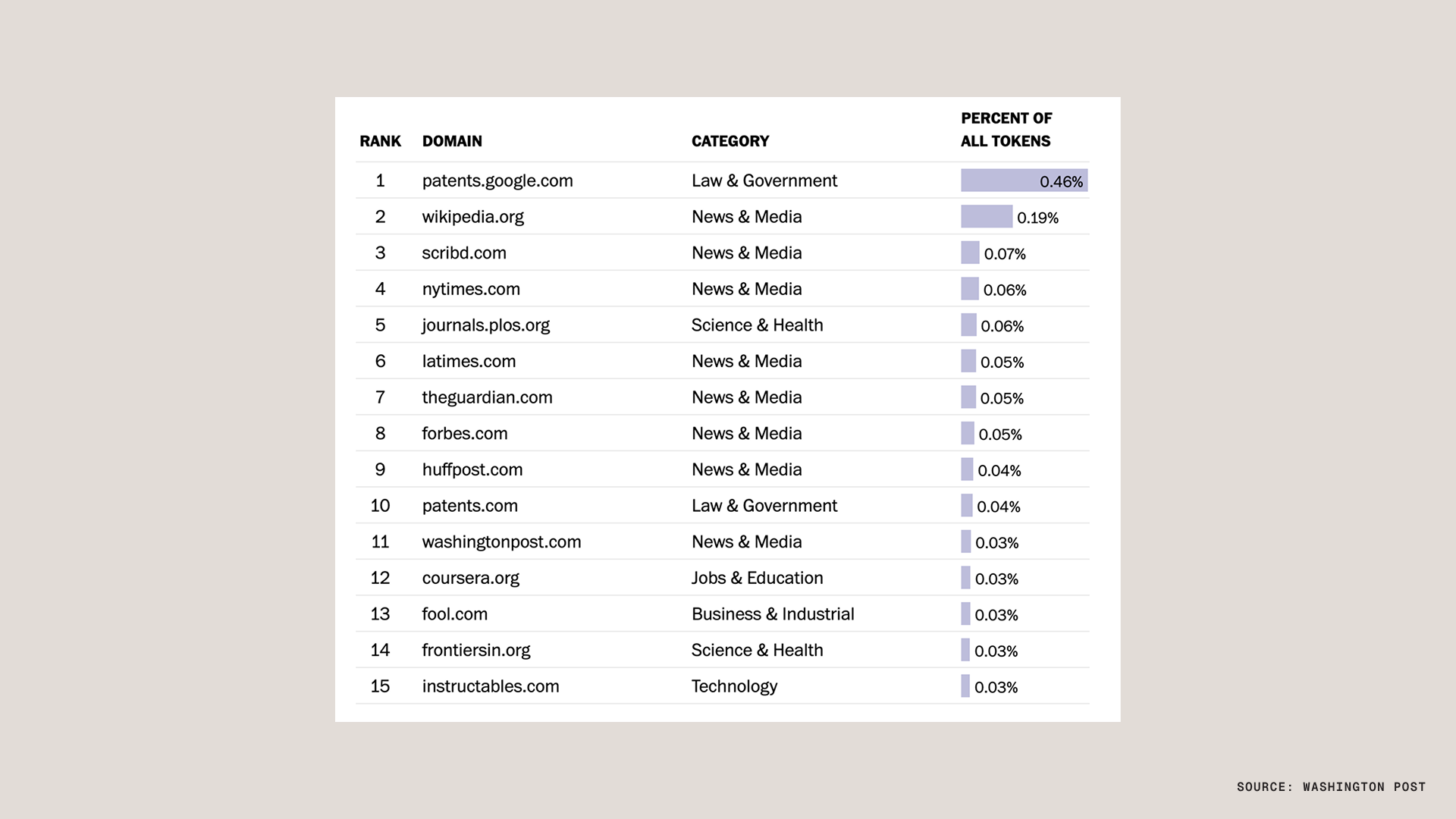Click the Business & Industrial category text
Viewport: 1456px width, 819px height.
[773, 614]
